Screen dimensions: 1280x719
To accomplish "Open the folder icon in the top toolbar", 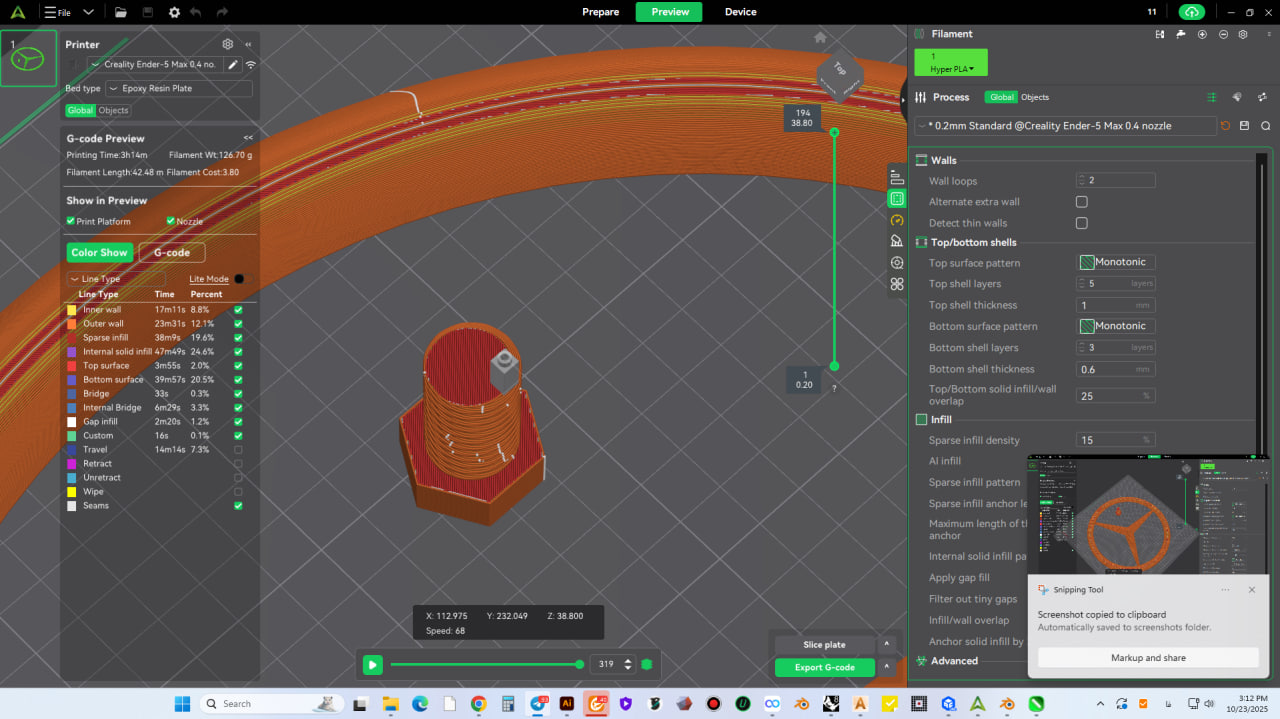I will click(x=120, y=12).
